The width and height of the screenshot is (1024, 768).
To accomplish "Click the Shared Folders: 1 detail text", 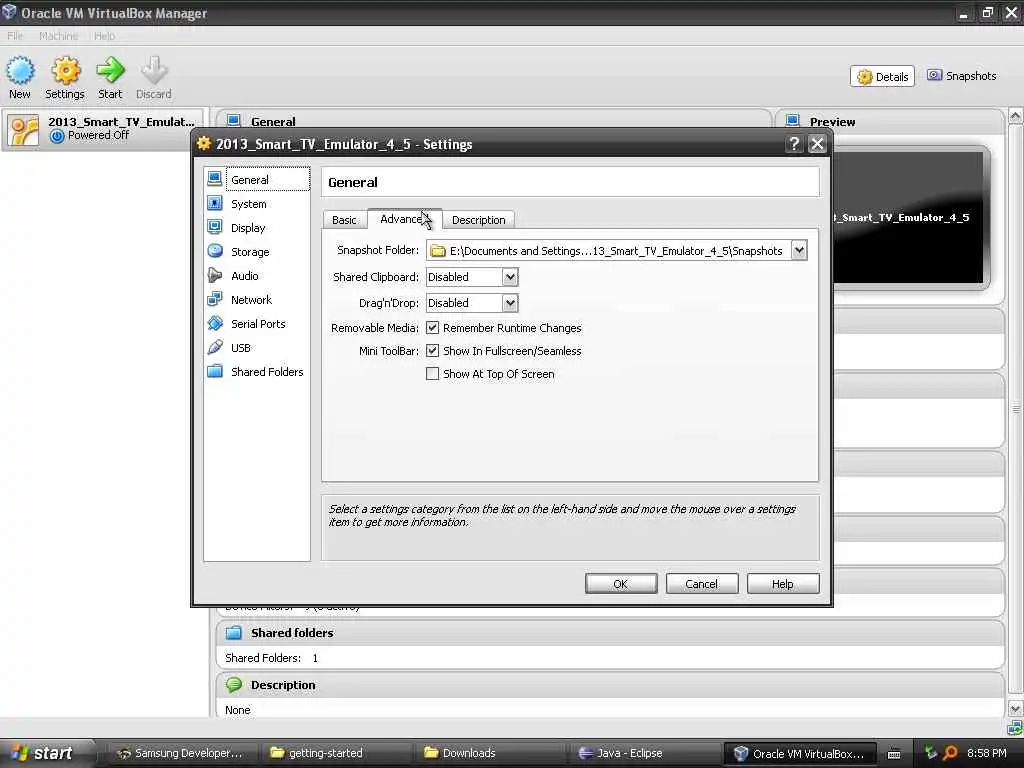I will (x=272, y=658).
